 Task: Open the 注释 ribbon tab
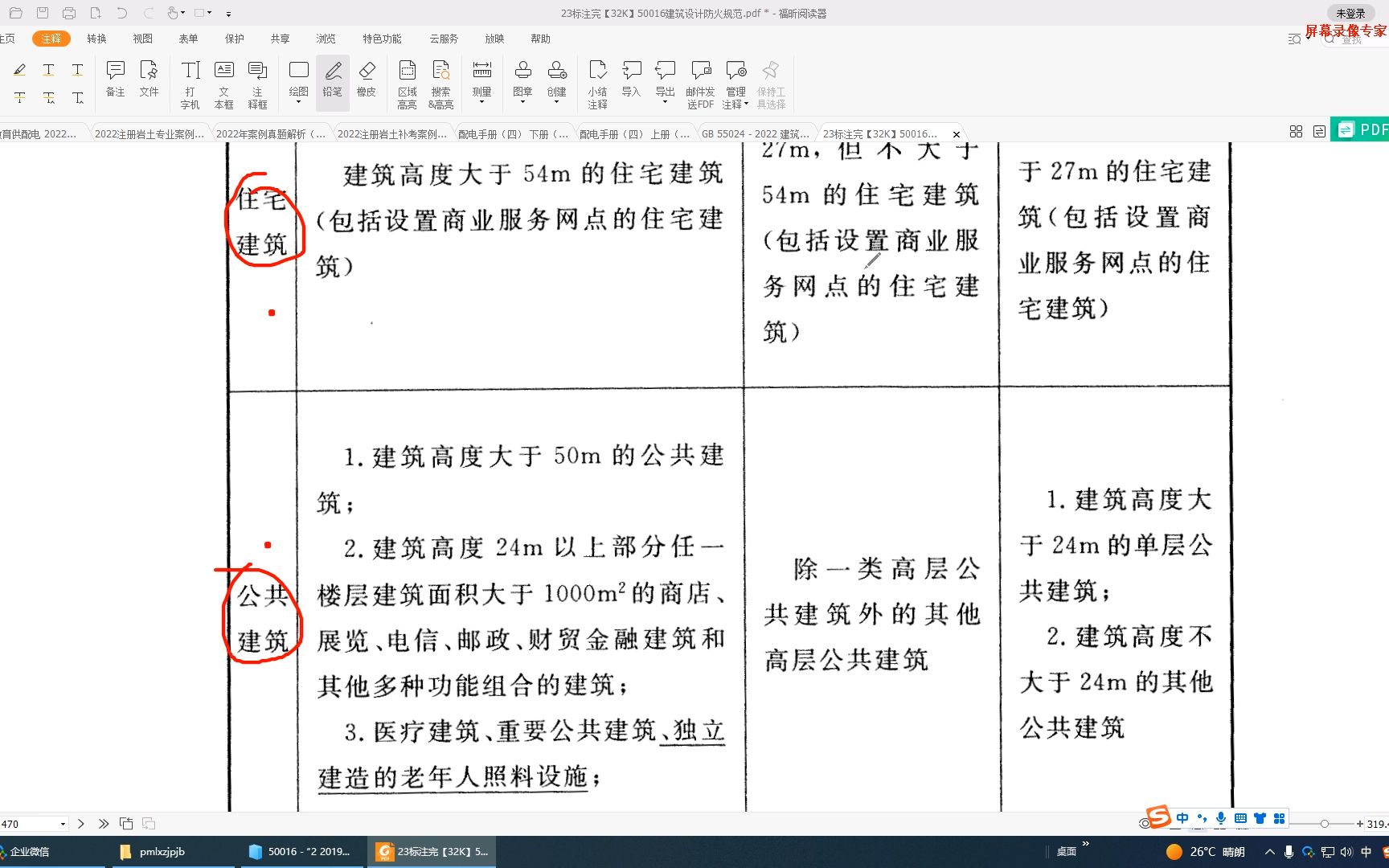[x=51, y=39]
